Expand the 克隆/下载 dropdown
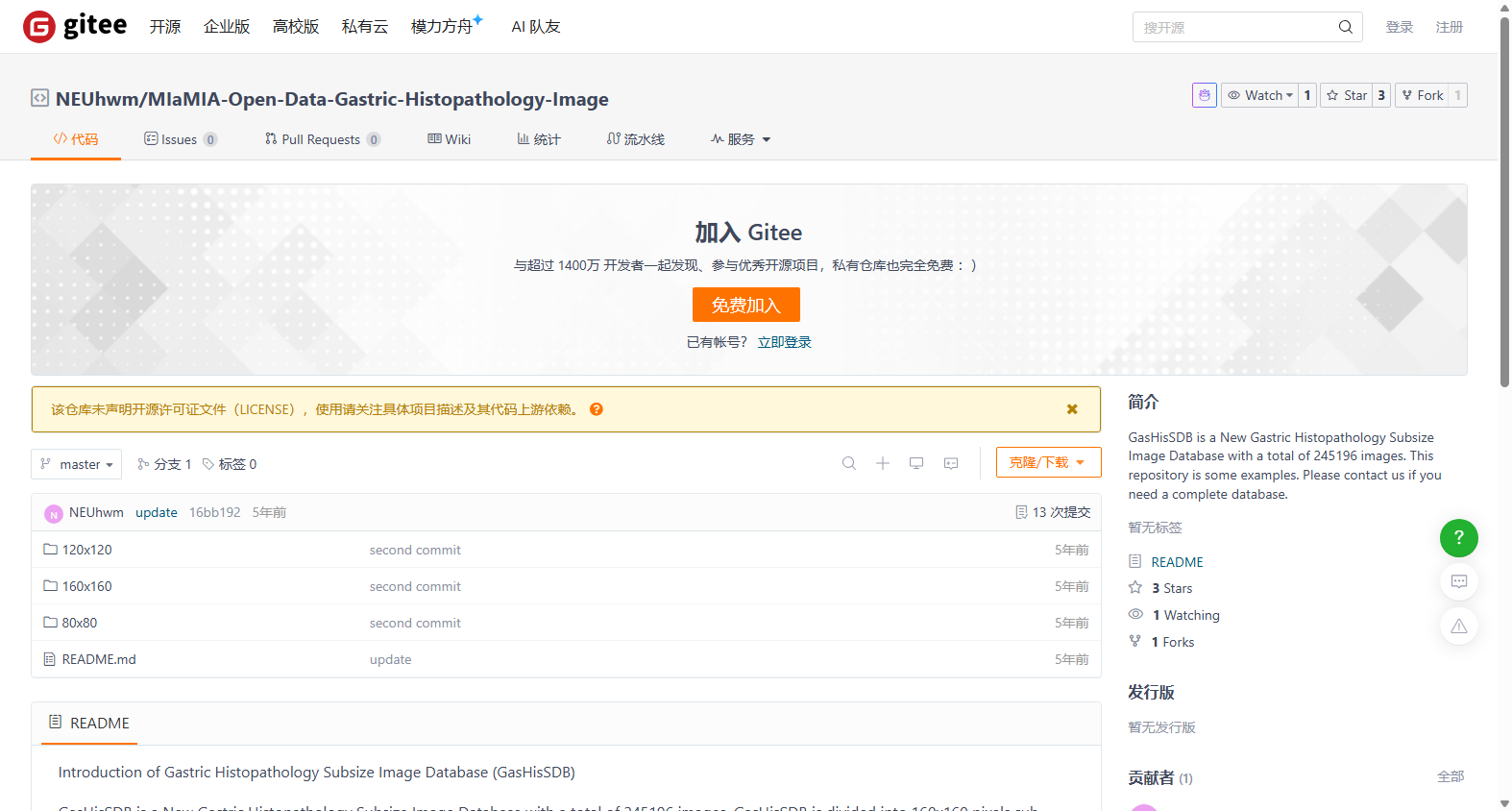Image resolution: width=1512 pixels, height=811 pixels. click(1048, 462)
